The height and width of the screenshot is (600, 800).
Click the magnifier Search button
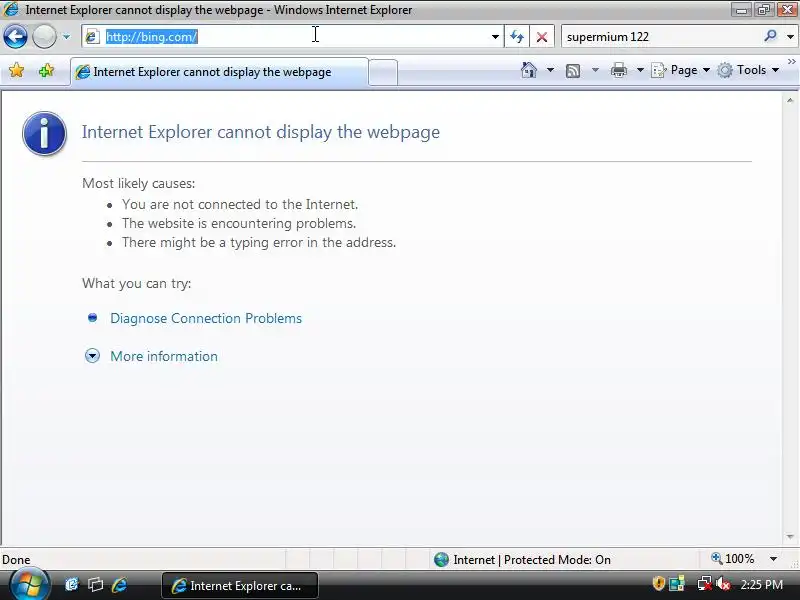click(x=770, y=36)
